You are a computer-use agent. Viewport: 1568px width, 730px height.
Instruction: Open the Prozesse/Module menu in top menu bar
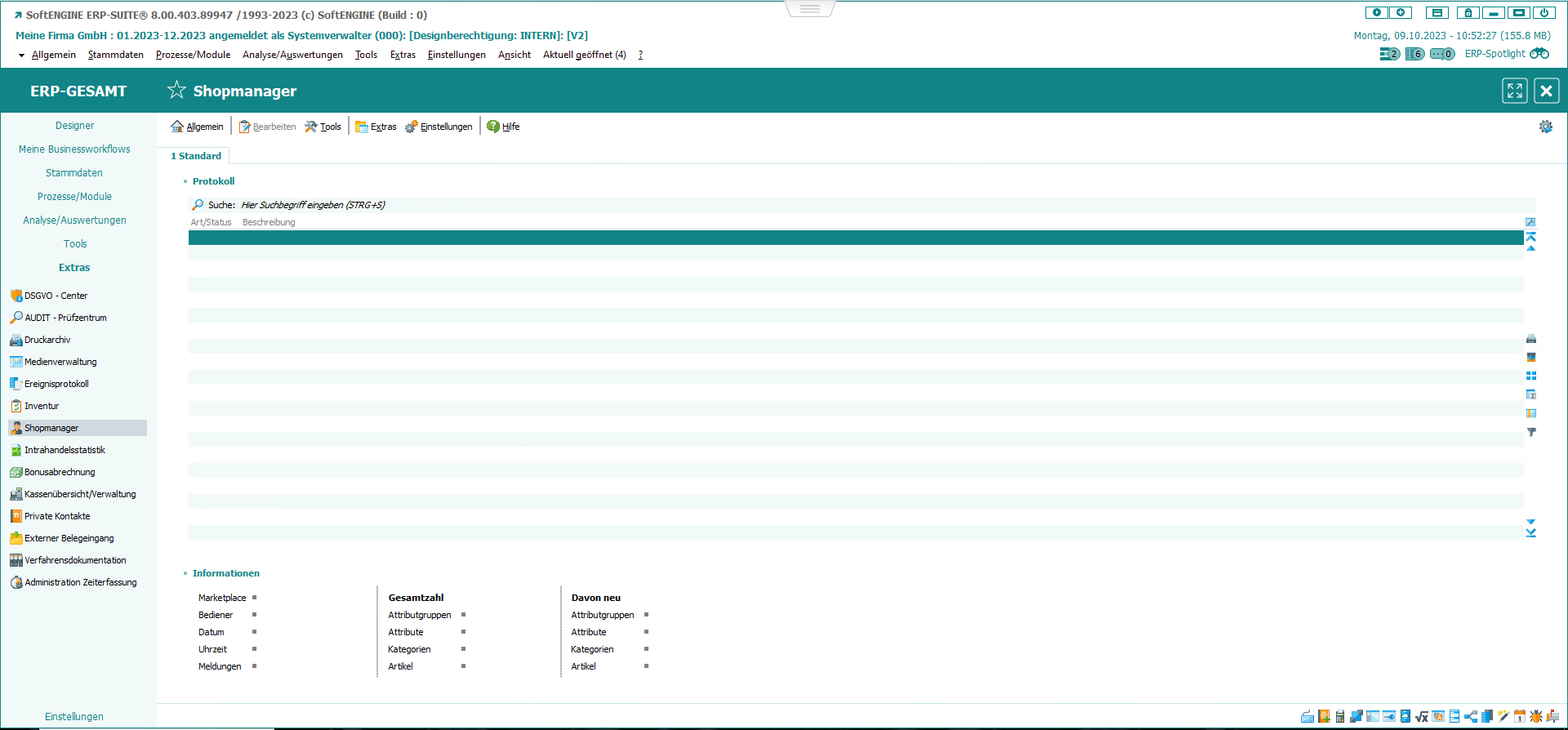(x=193, y=55)
